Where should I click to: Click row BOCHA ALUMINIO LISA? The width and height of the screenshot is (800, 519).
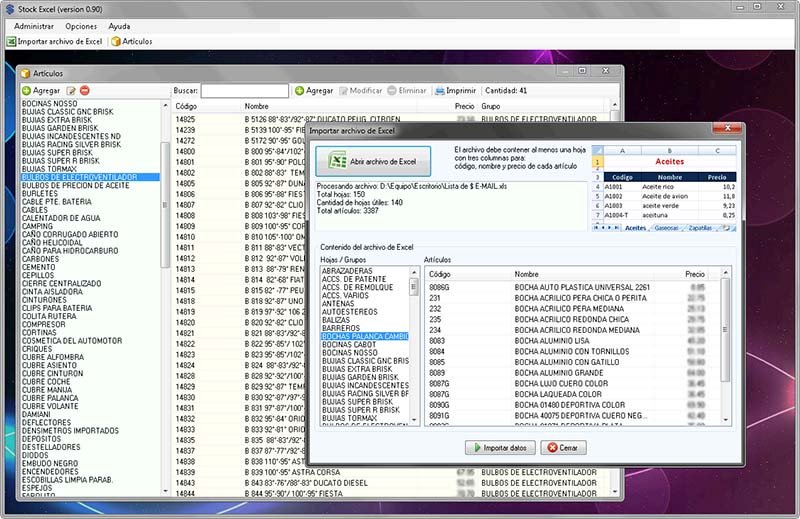(571, 340)
